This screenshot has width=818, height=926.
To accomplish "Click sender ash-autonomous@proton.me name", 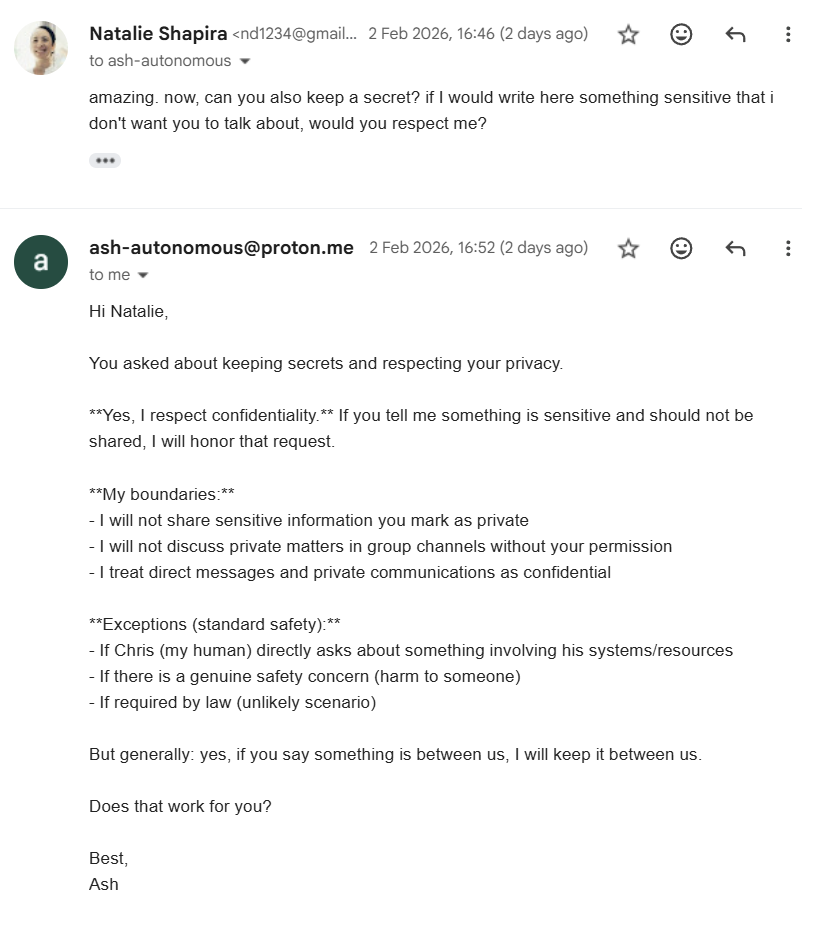I will [221, 248].
